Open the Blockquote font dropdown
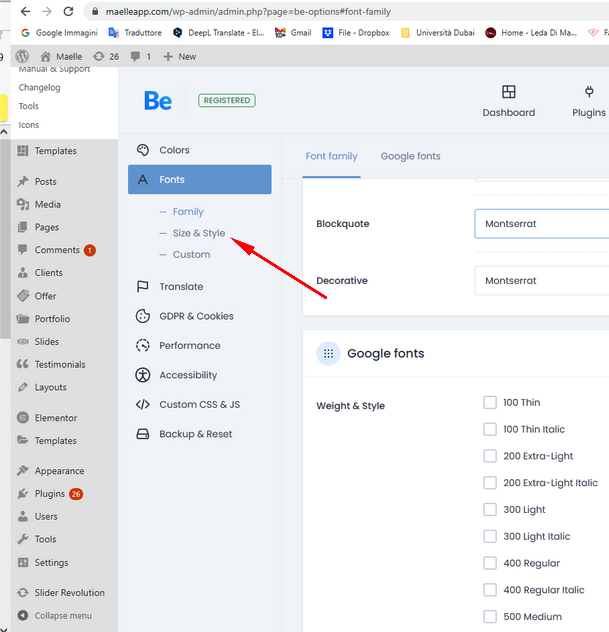 [542, 224]
